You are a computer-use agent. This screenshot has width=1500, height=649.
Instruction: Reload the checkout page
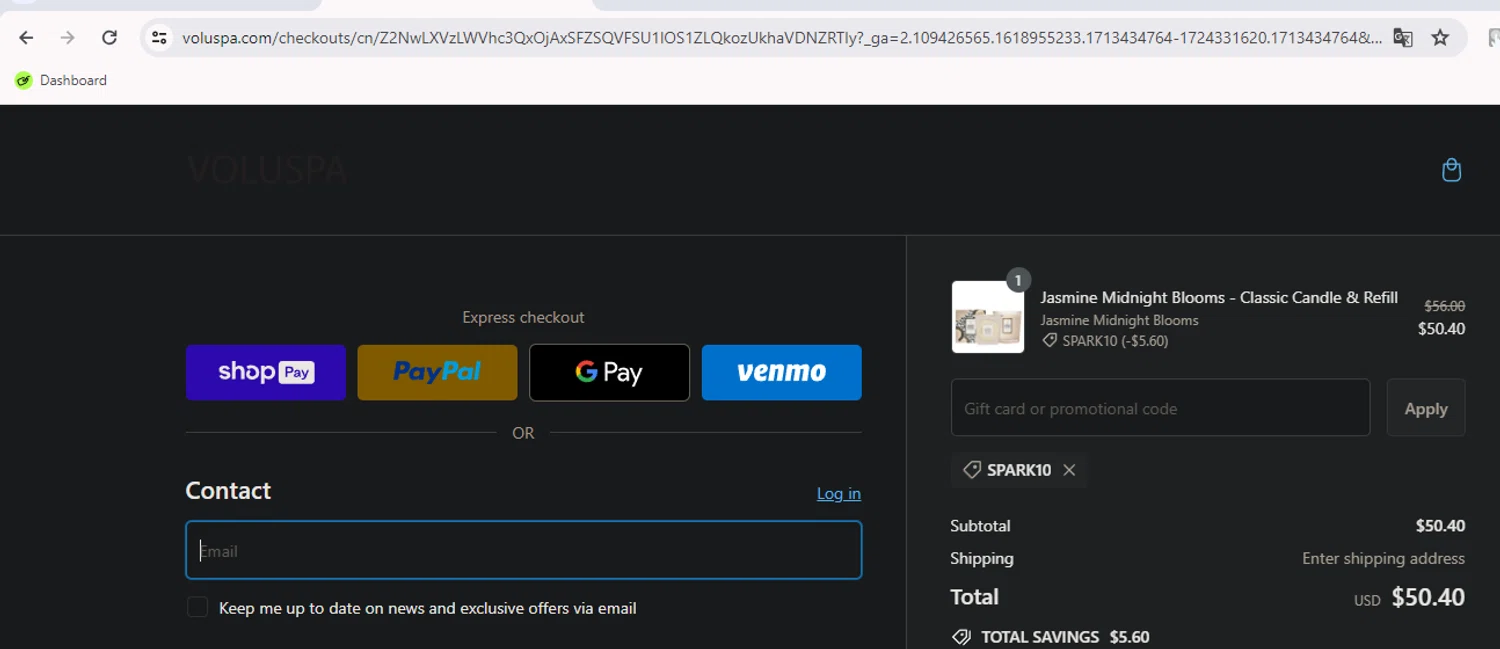(110, 38)
